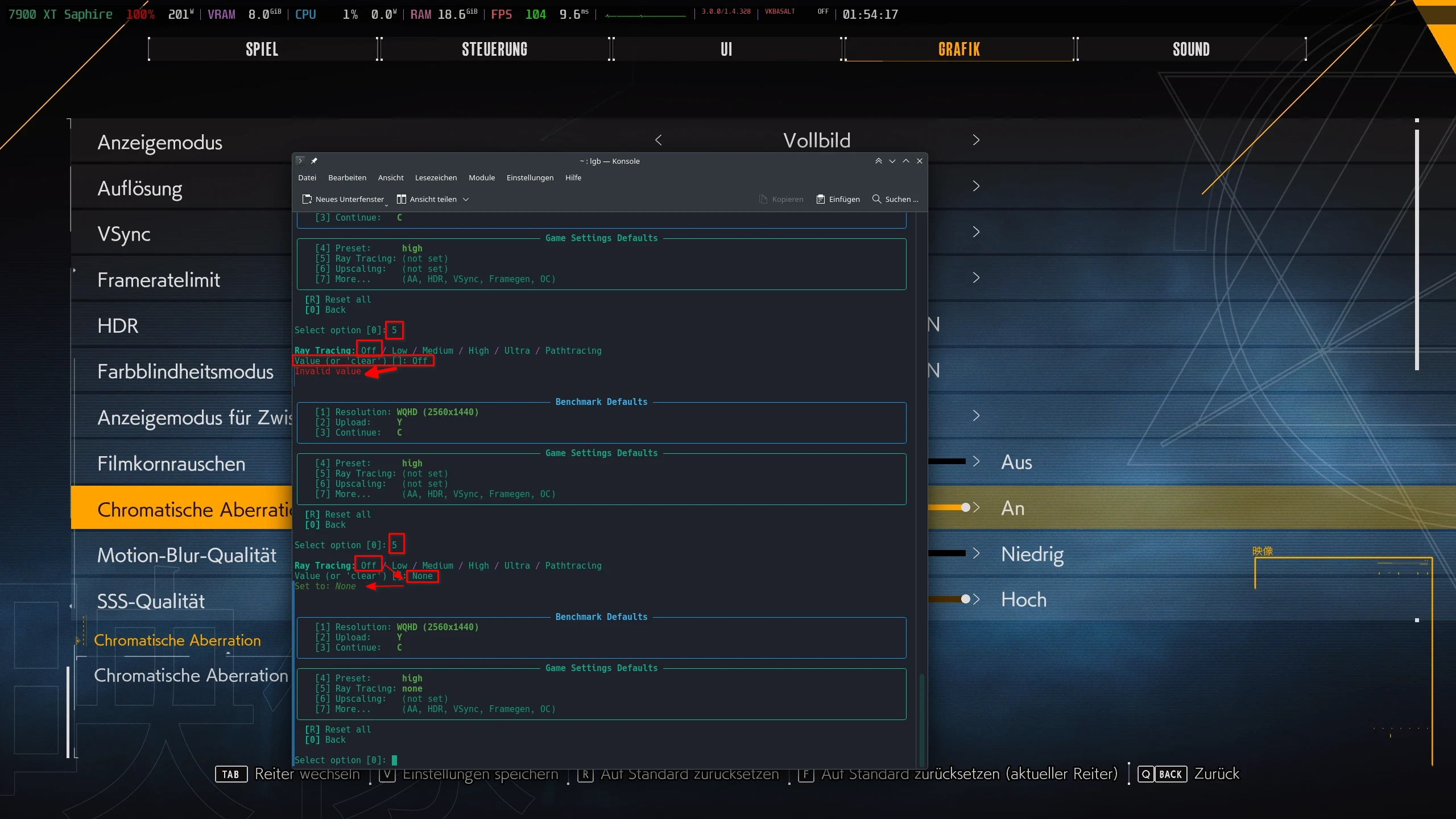Click the pin window icon in Konsole
The width and height of the screenshot is (1456, 819).
pyautogui.click(x=314, y=161)
